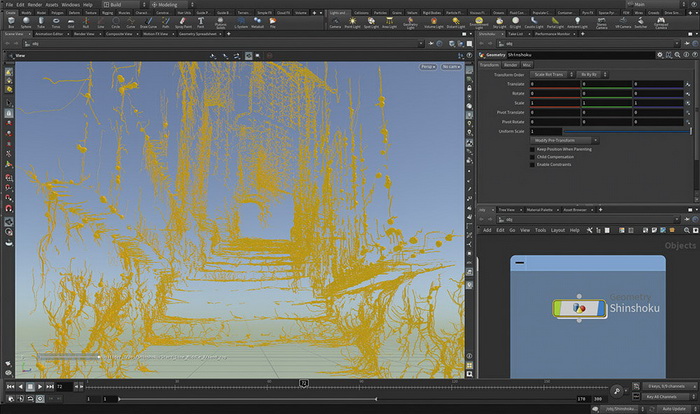Switch to the Performance Monitor tab
The height and width of the screenshot is (414, 700).
pyautogui.click(x=552, y=33)
